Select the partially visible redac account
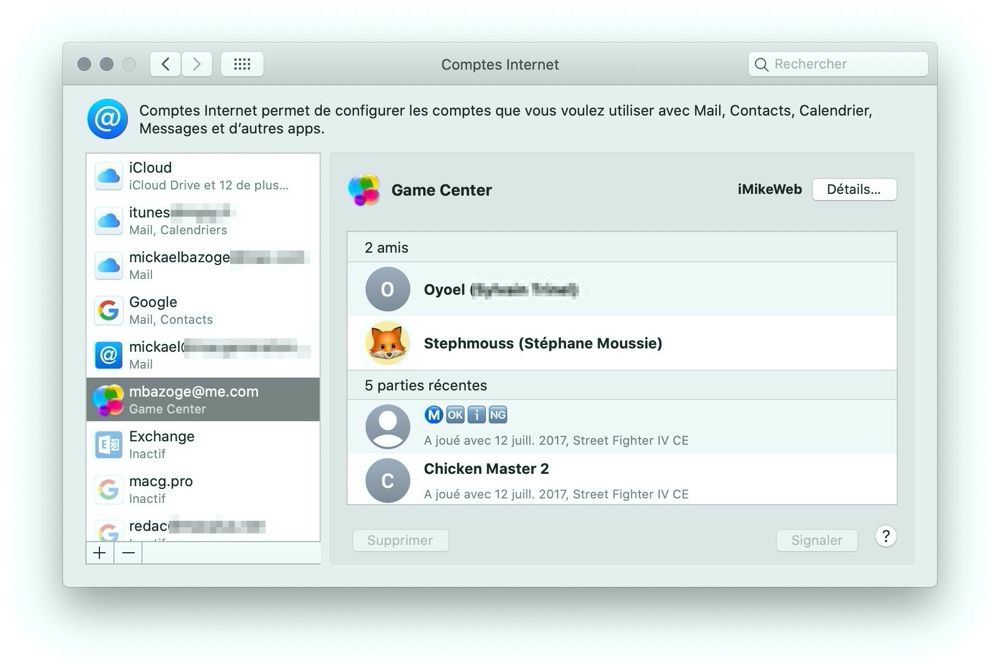The image size is (1000, 670). click(203, 527)
